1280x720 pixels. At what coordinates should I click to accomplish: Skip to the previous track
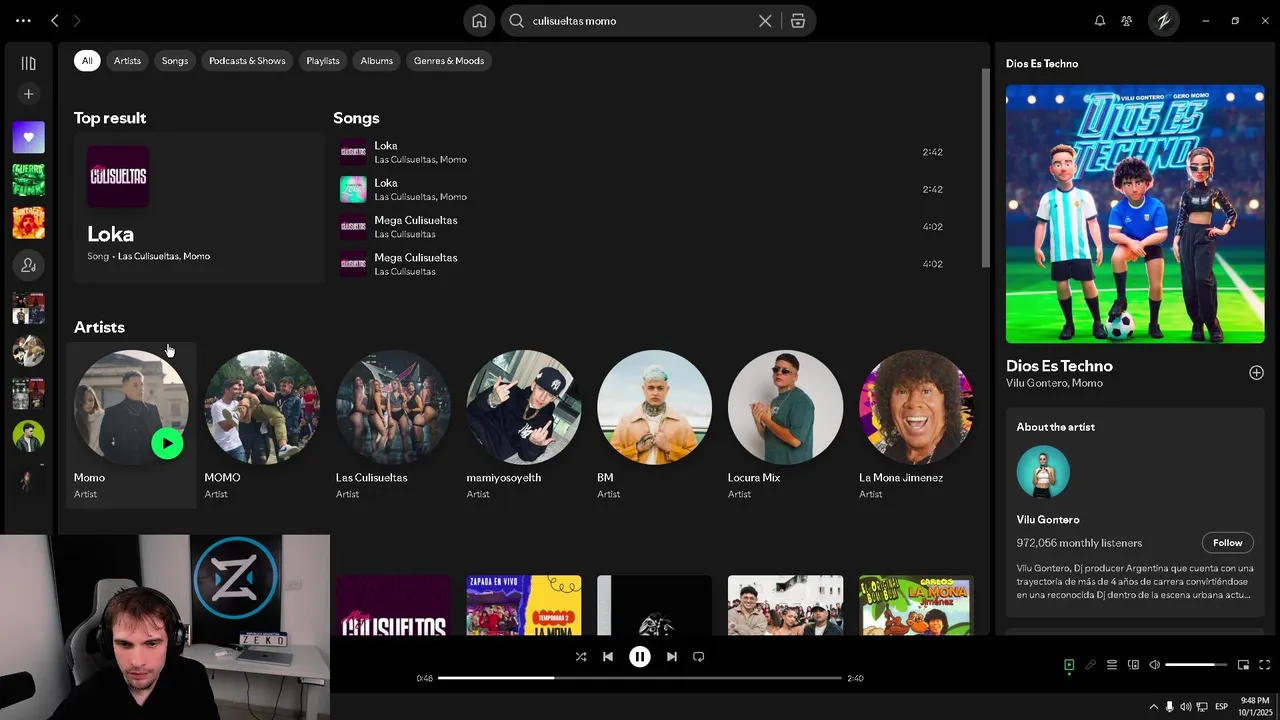(x=608, y=657)
